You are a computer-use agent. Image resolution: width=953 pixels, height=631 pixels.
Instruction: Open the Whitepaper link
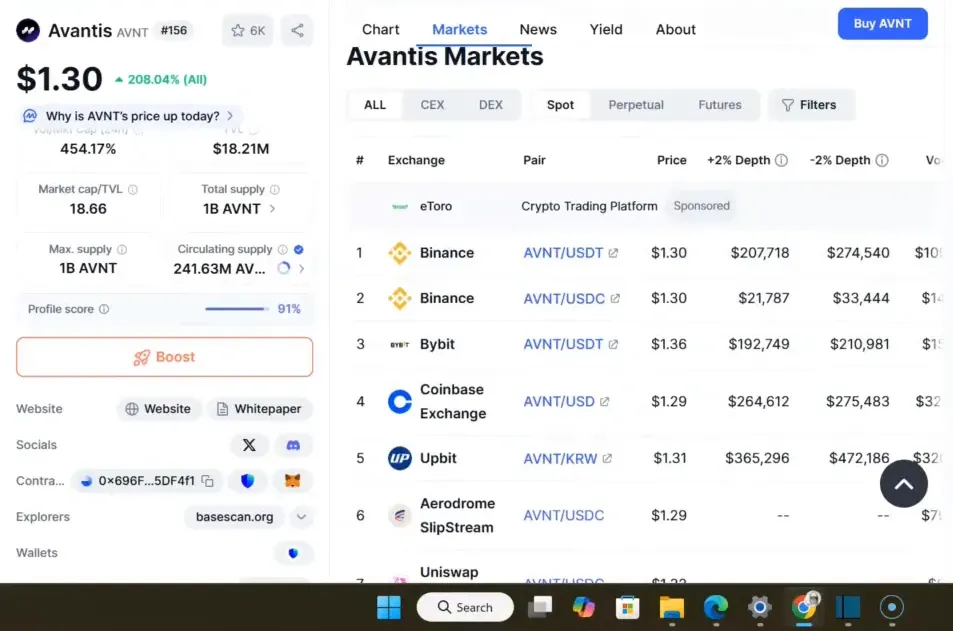[x=260, y=409]
